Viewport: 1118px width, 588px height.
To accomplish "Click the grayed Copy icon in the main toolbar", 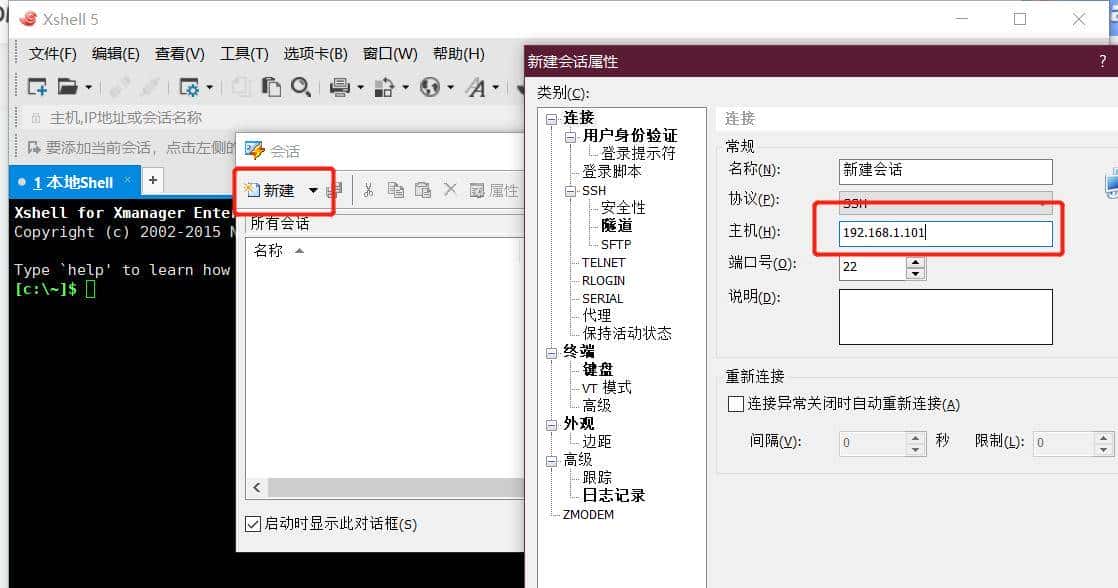I will (x=241, y=87).
